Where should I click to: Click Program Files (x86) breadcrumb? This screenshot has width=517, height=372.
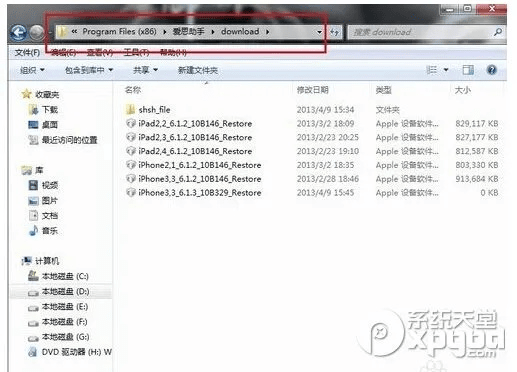[x=119, y=32]
